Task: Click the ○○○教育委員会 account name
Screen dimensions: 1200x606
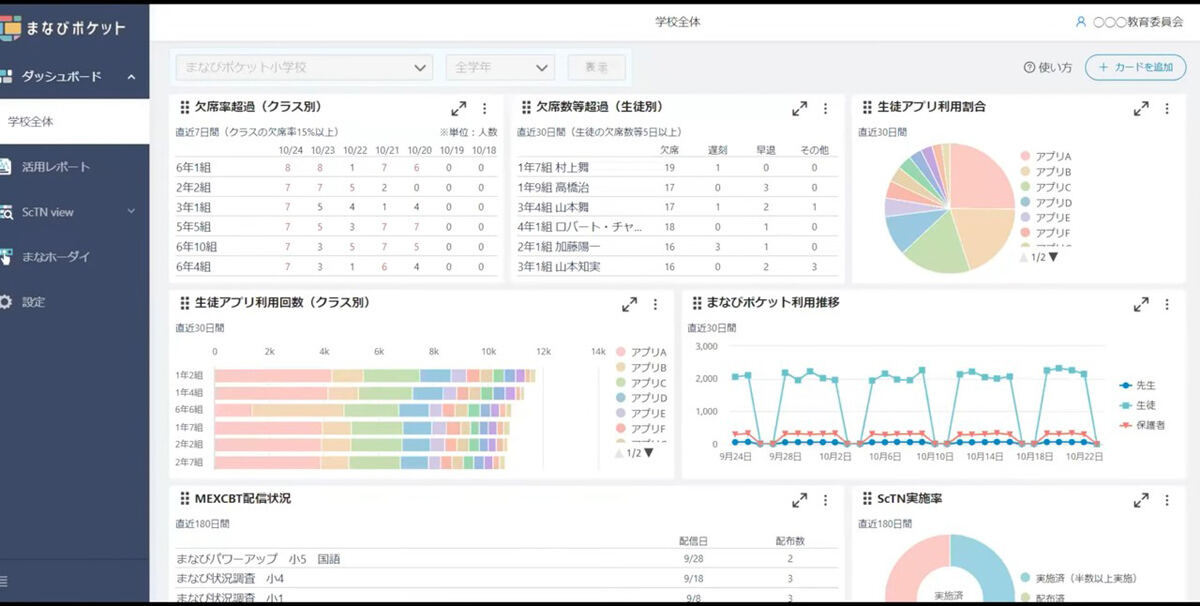Action: point(1138,21)
